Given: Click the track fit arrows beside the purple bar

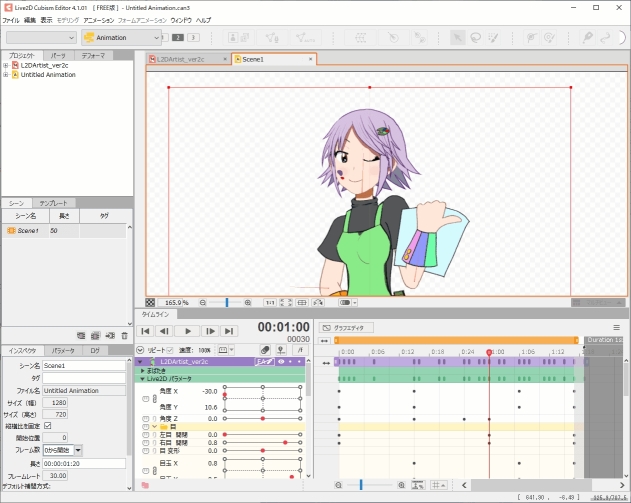Looking at the screenshot, I should pyautogui.click(x=326, y=363).
